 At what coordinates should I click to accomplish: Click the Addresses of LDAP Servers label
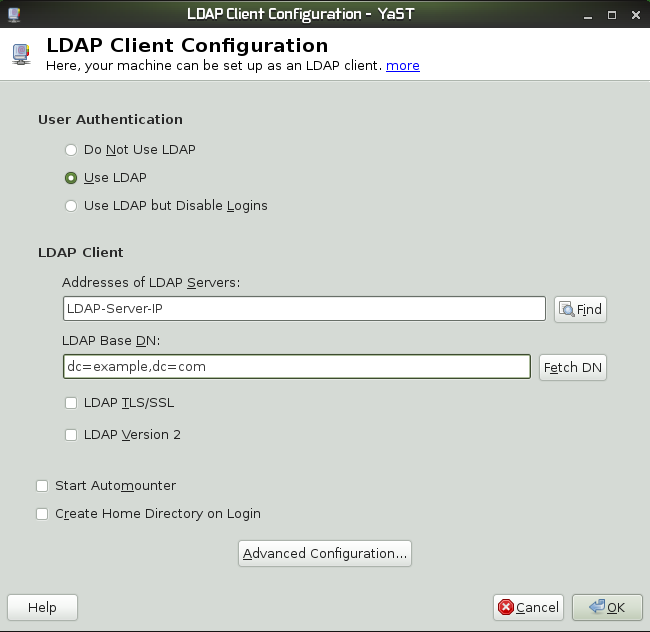[151, 283]
